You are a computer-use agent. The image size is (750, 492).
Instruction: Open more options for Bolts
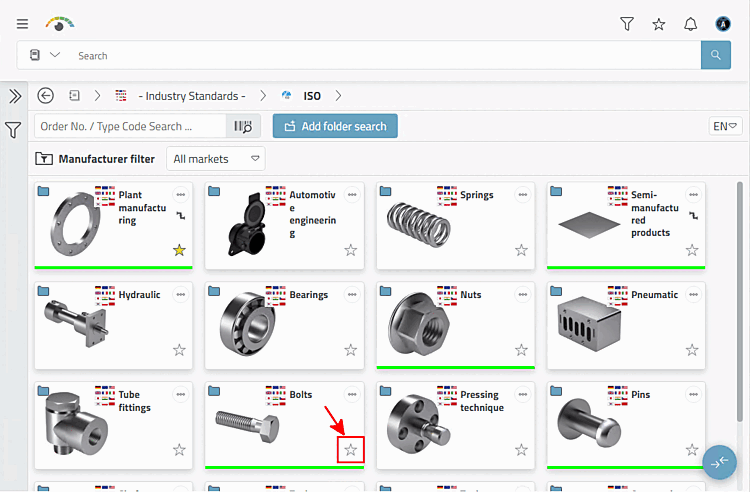click(x=352, y=394)
